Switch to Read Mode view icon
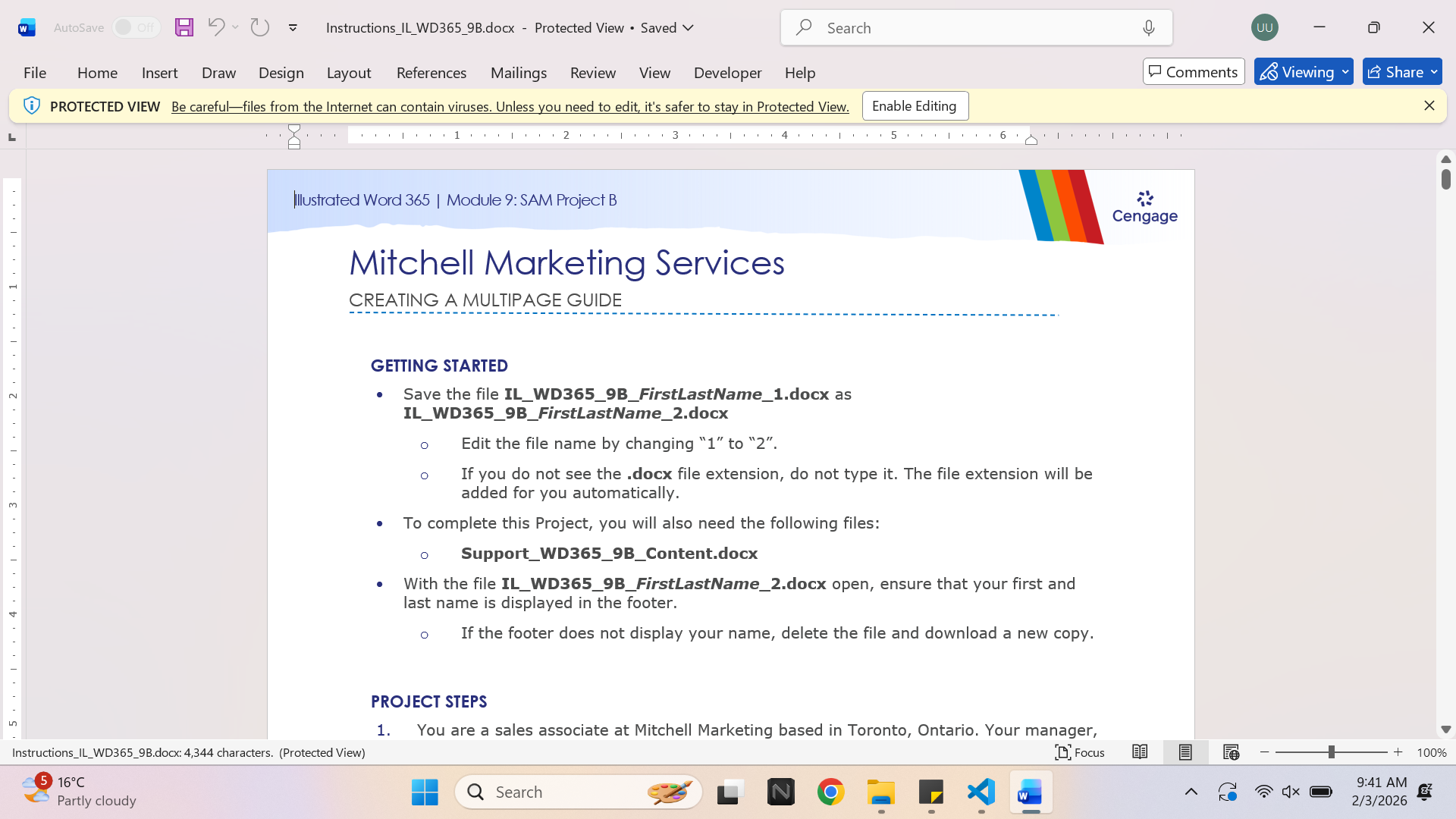 tap(1140, 752)
